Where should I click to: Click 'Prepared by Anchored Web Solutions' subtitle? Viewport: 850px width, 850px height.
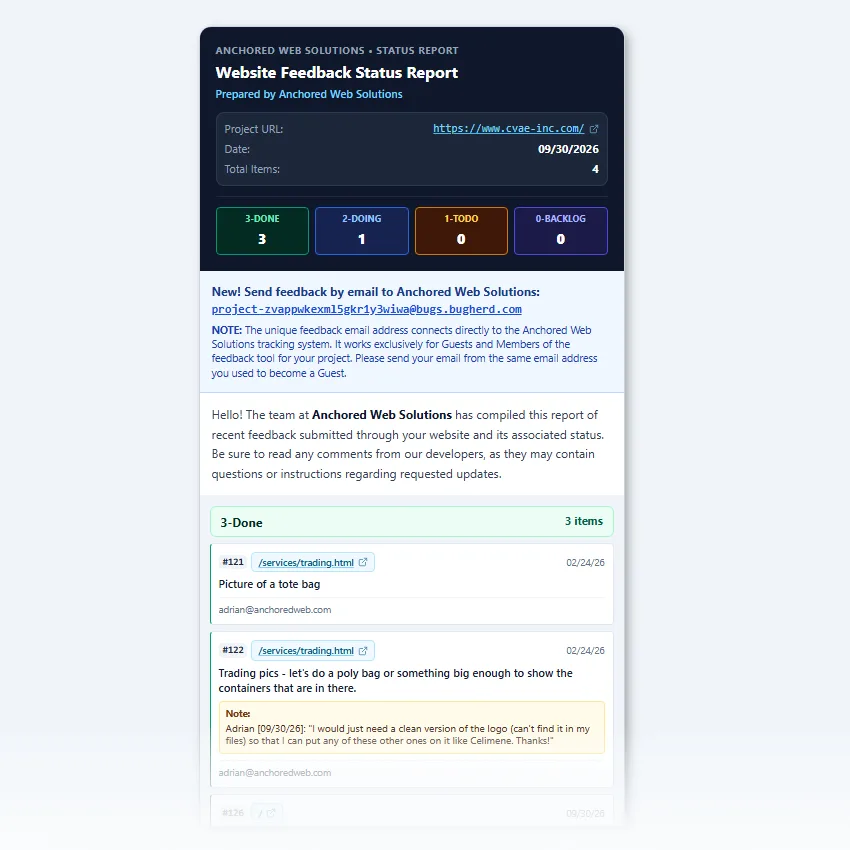[x=309, y=94]
